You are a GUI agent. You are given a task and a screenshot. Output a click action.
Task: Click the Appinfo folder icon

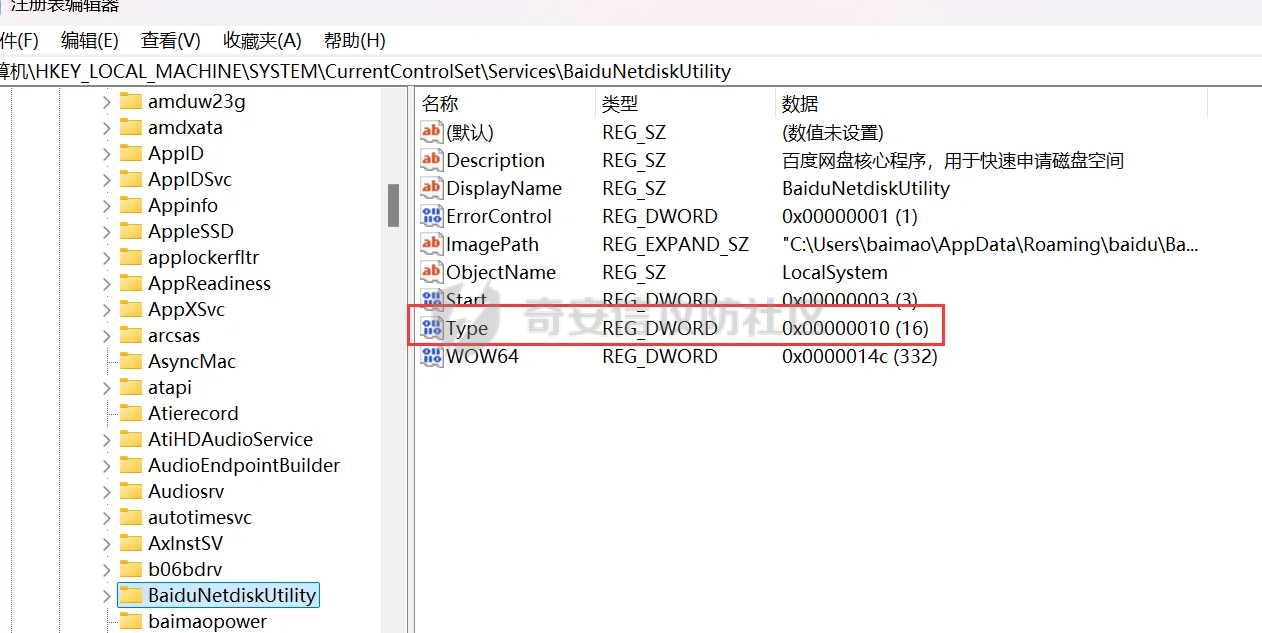coord(131,205)
